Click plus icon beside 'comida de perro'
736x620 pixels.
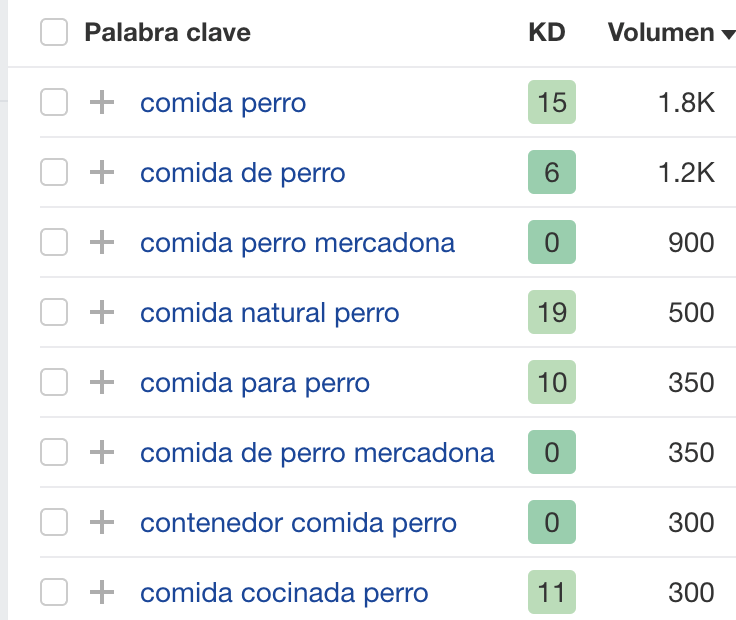[x=102, y=172]
